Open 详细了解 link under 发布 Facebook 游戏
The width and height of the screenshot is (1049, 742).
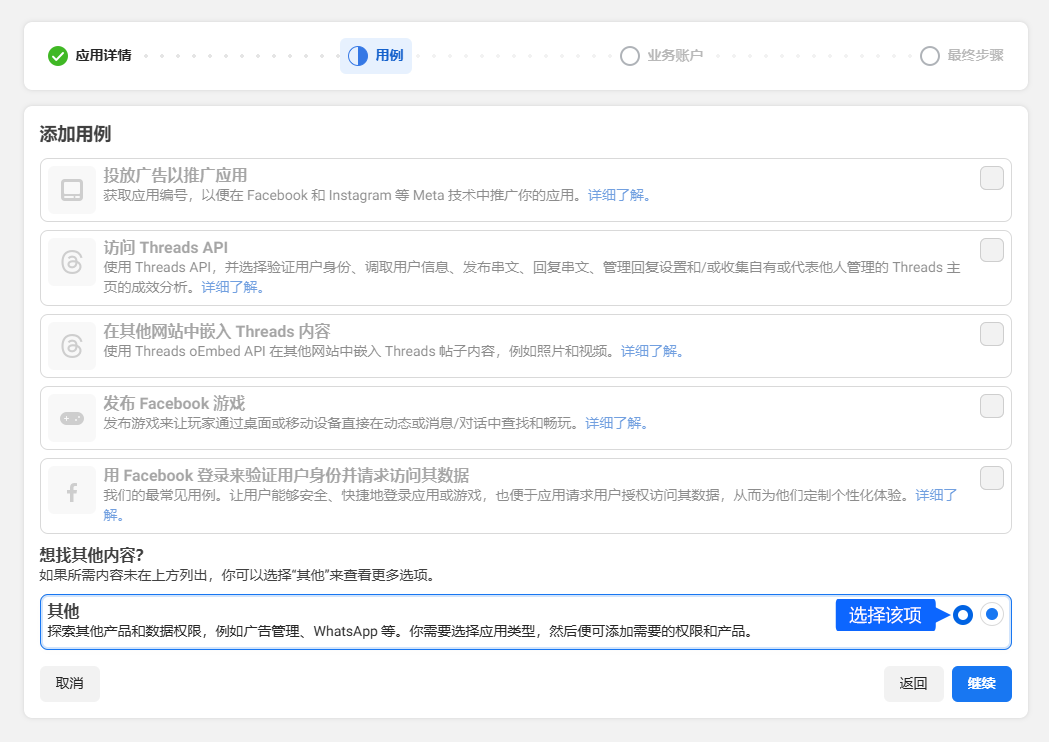tap(617, 424)
